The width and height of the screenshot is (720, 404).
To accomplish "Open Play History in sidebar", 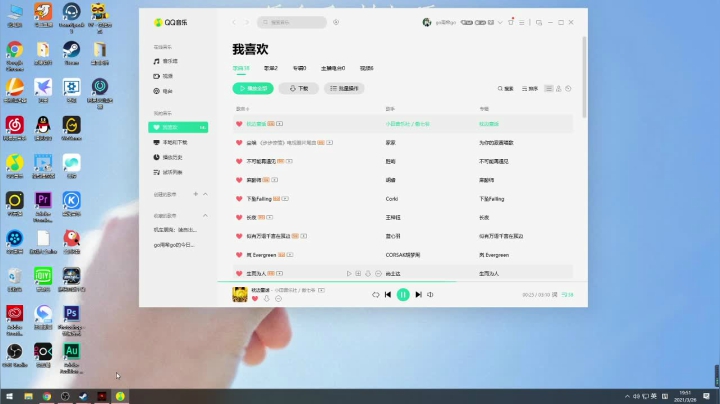I will [x=168, y=157].
